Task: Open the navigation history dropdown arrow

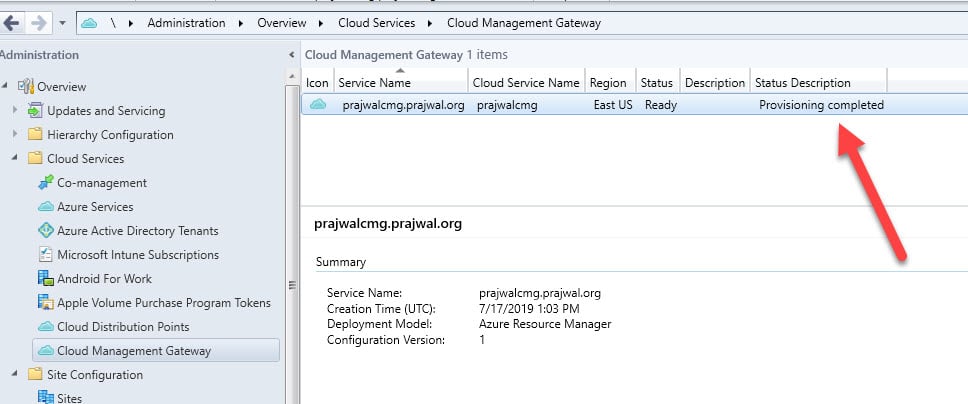Action: point(62,23)
